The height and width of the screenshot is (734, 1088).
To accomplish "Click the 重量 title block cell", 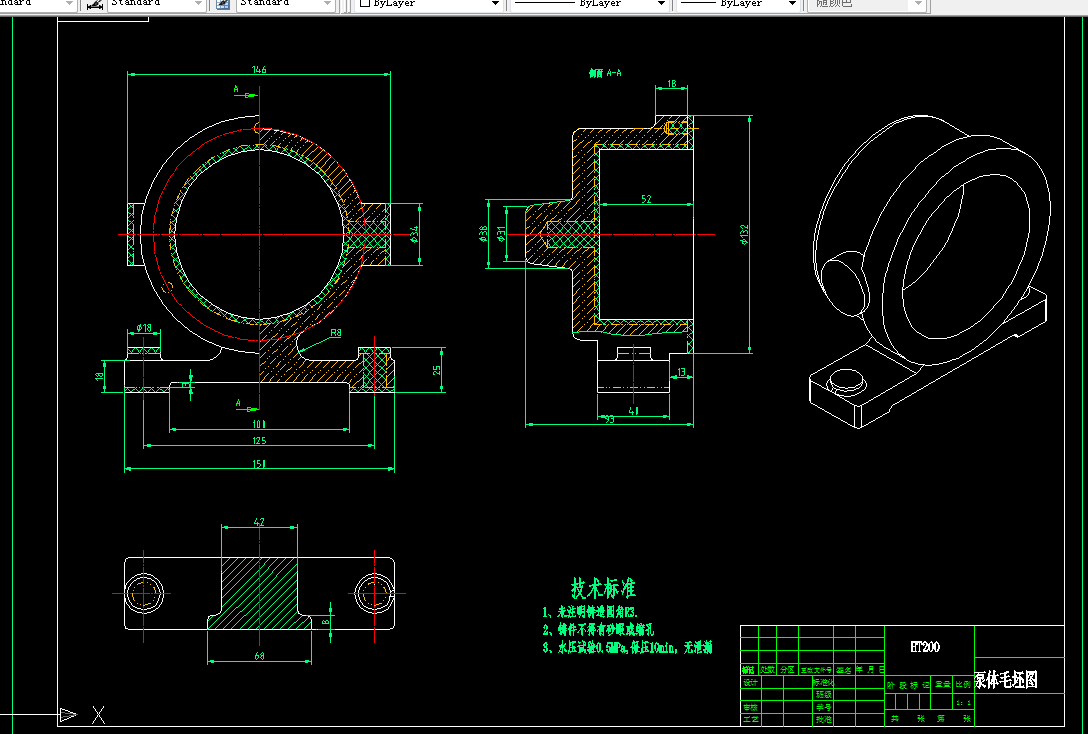I will point(942,685).
